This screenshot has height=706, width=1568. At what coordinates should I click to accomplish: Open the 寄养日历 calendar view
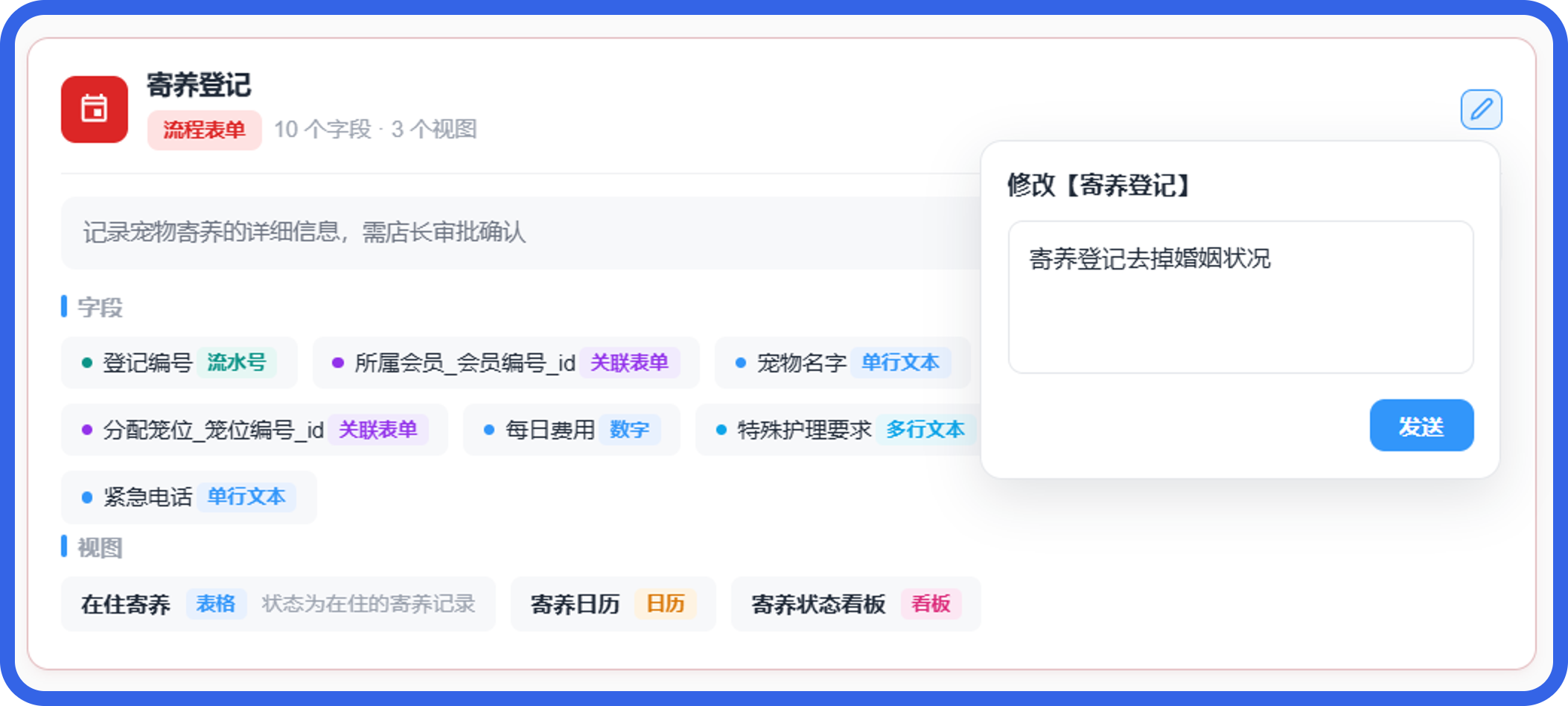tap(614, 604)
